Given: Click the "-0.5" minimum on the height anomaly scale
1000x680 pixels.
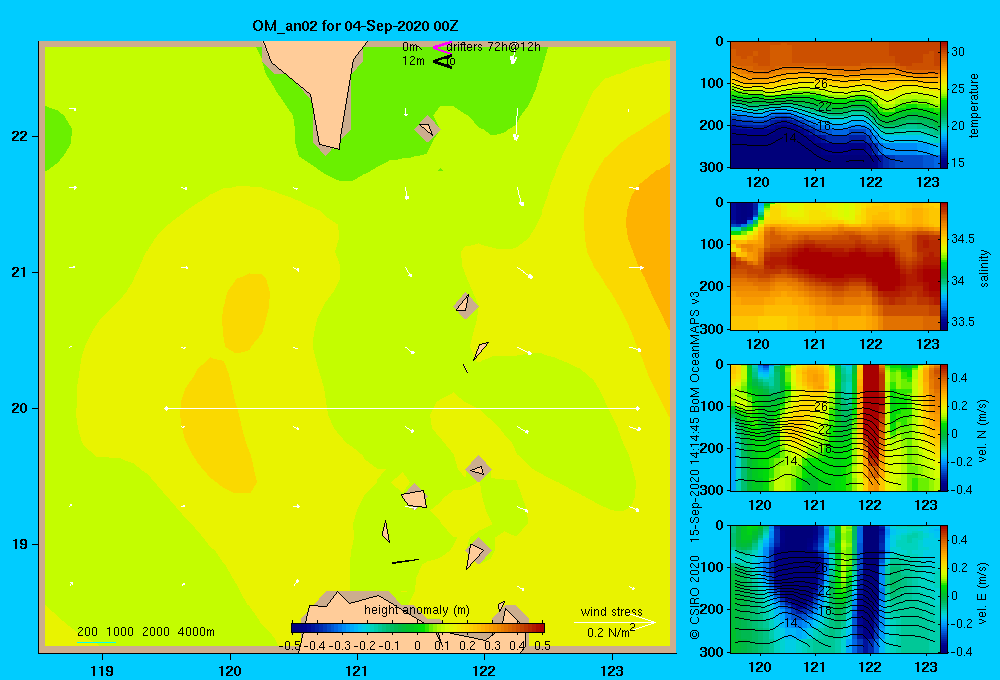Looking at the screenshot, I should (x=290, y=646).
